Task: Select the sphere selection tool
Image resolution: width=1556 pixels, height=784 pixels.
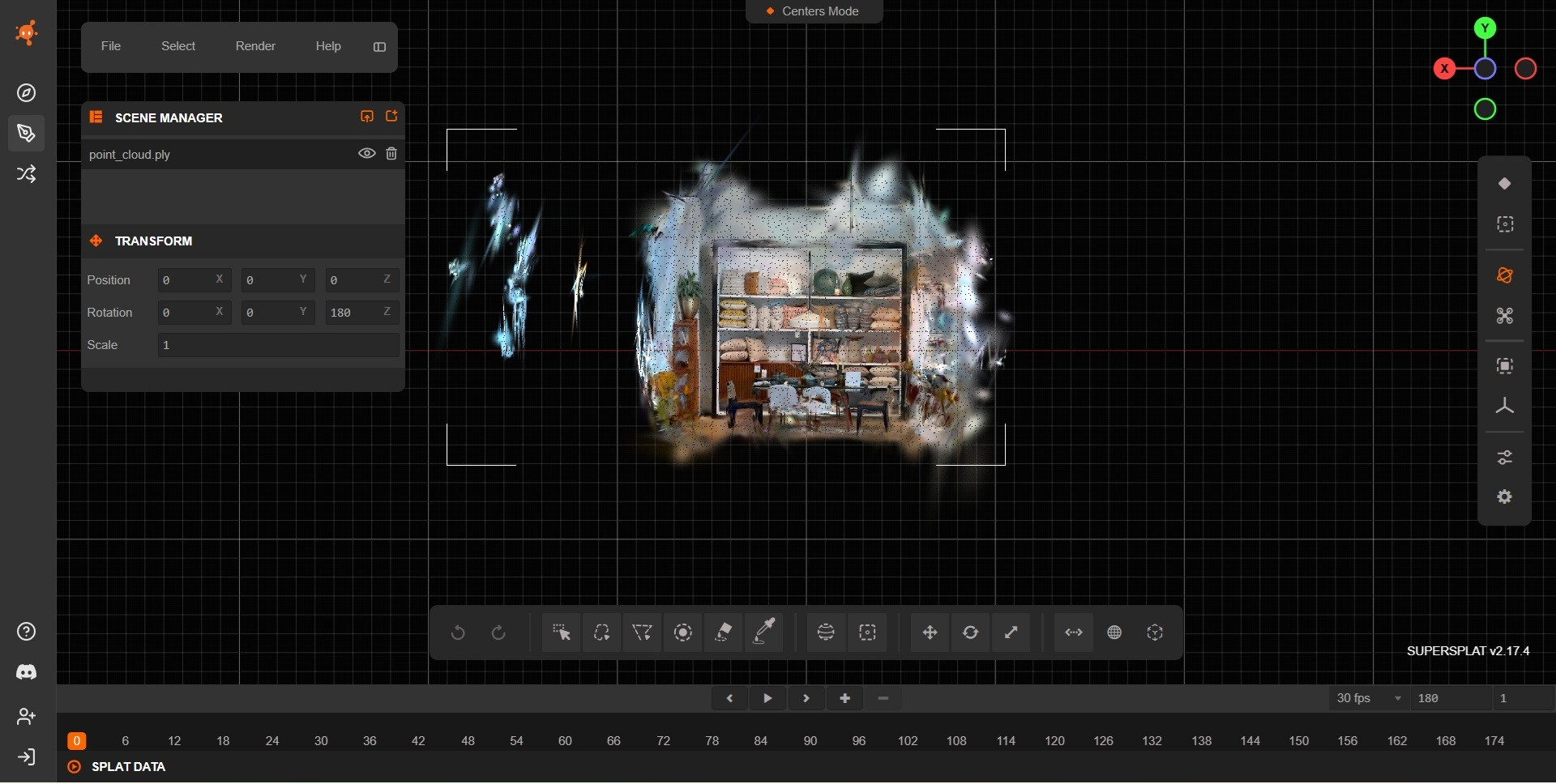Action: [x=826, y=633]
